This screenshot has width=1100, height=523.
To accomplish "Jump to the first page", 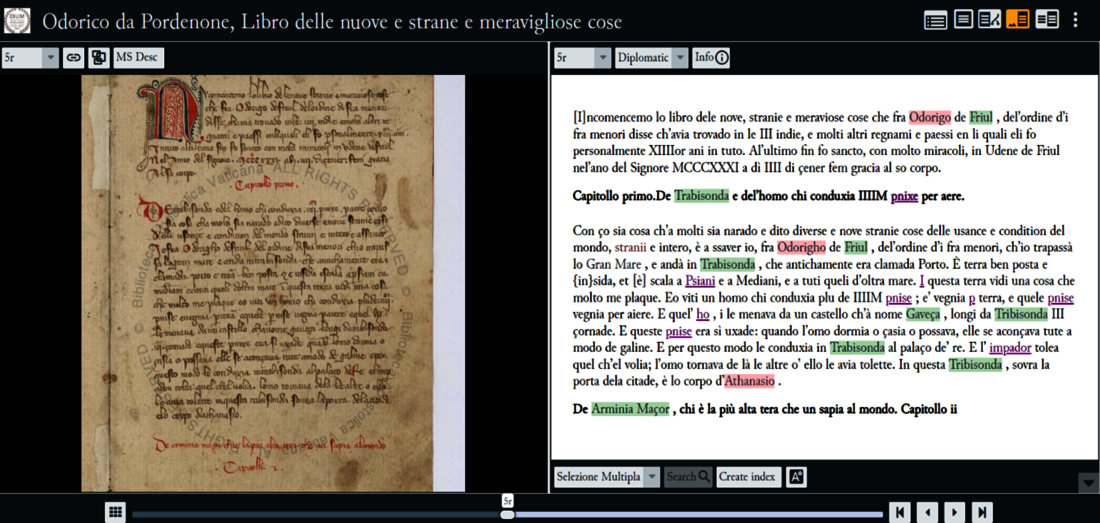I will pos(900,513).
